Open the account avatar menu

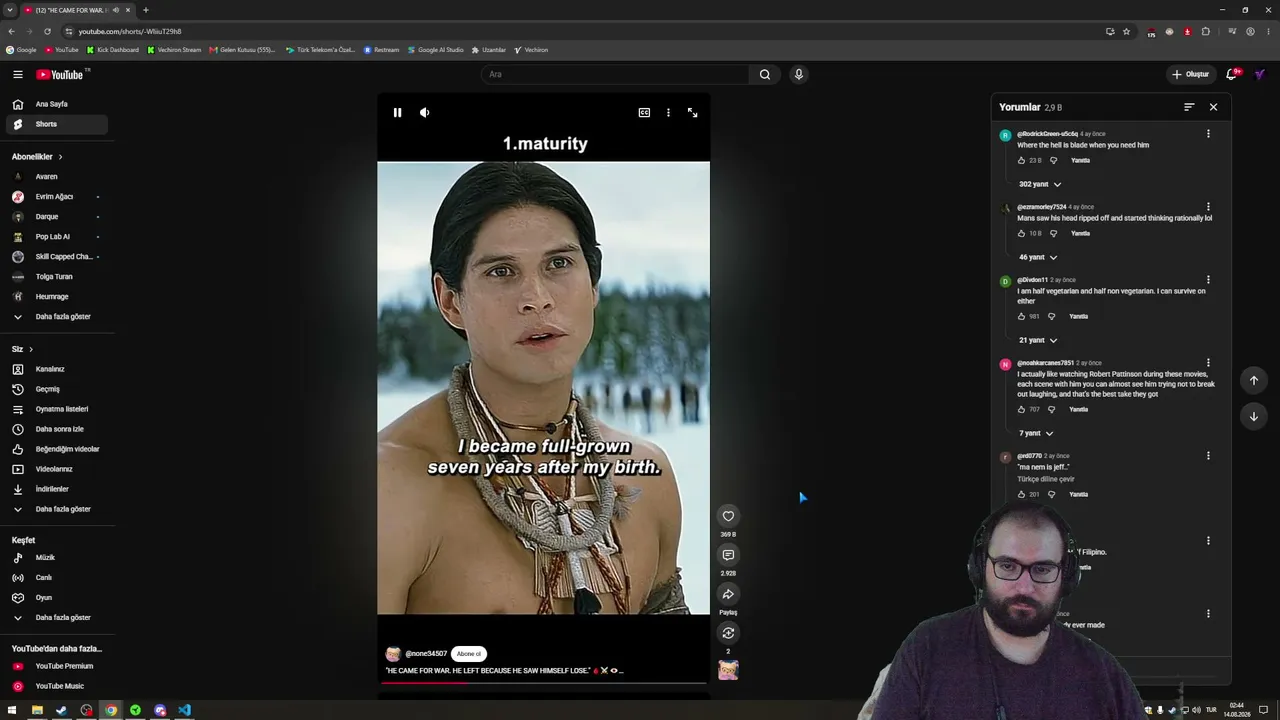pos(1260,74)
